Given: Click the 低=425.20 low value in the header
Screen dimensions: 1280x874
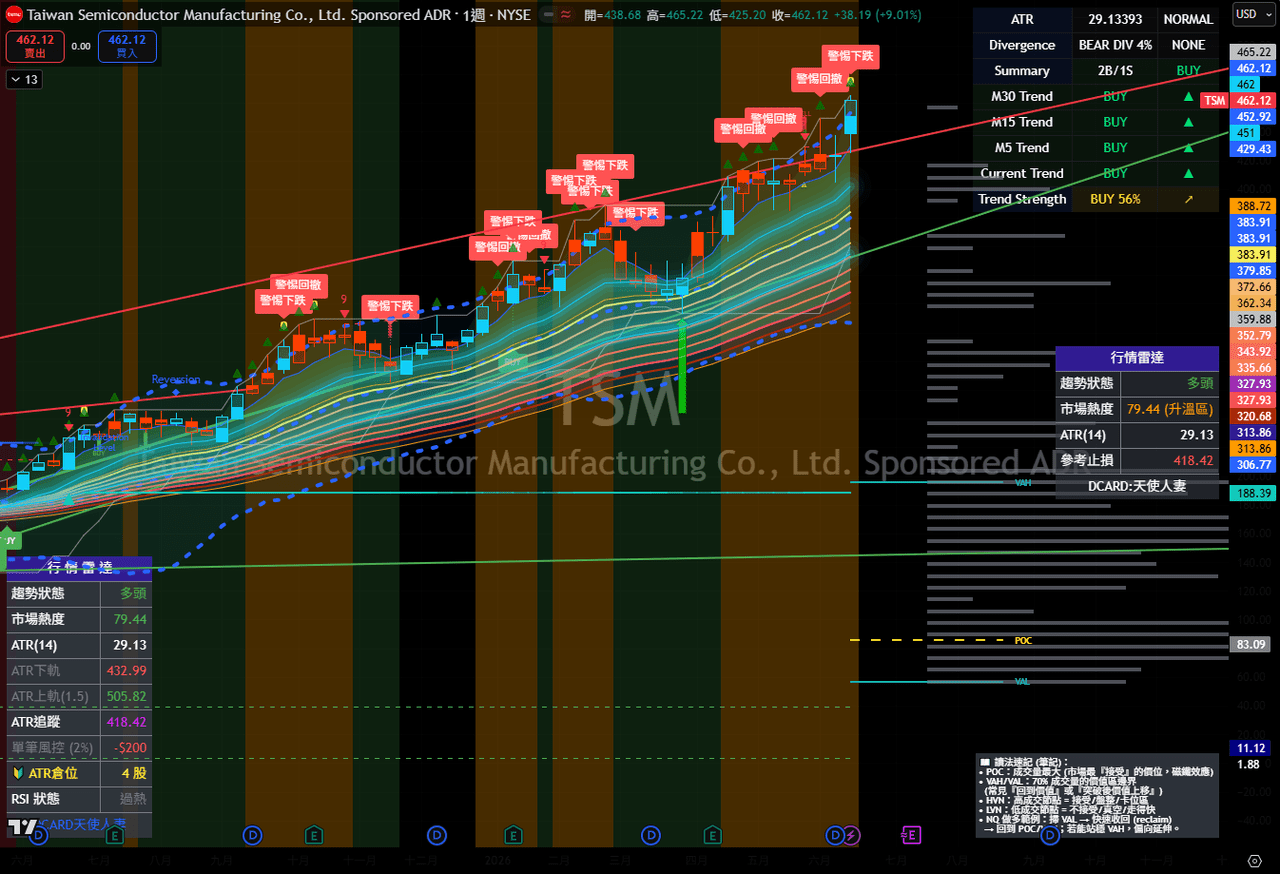Looking at the screenshot, I should 736,15.
